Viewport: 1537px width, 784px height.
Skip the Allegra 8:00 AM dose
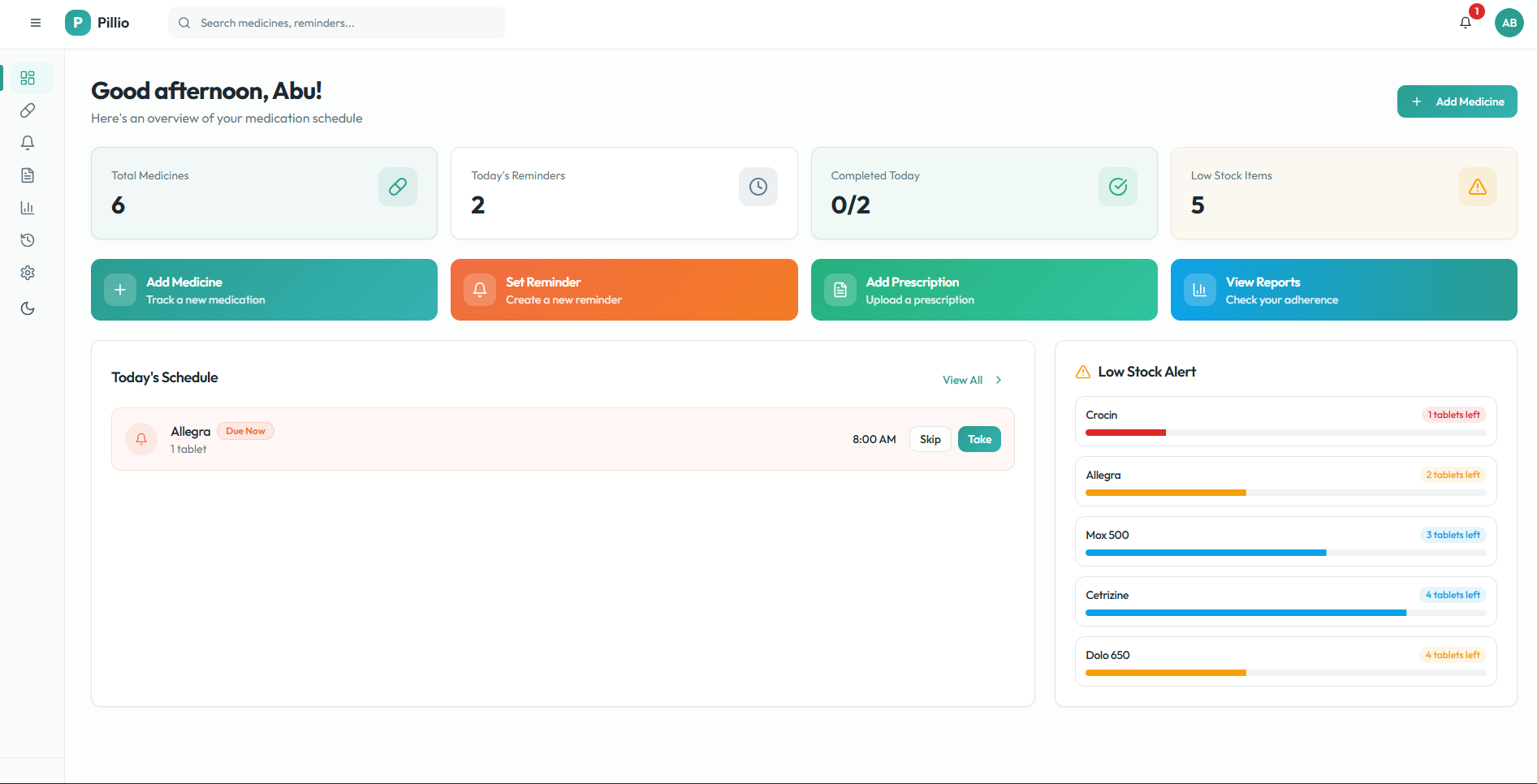[x=930, y=439]
